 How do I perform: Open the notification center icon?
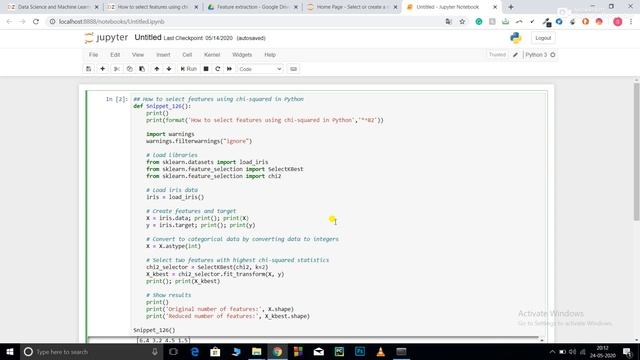[627, 352]
